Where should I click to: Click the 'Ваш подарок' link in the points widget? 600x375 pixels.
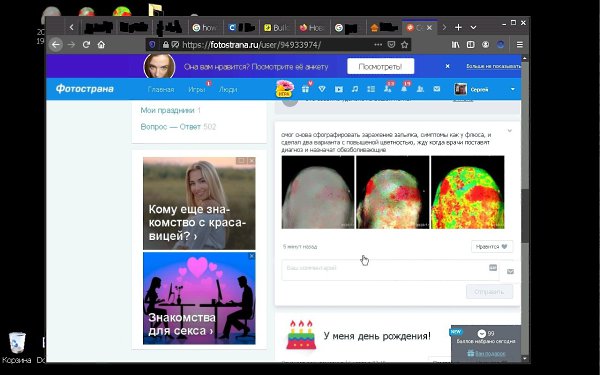click(486, 354)
